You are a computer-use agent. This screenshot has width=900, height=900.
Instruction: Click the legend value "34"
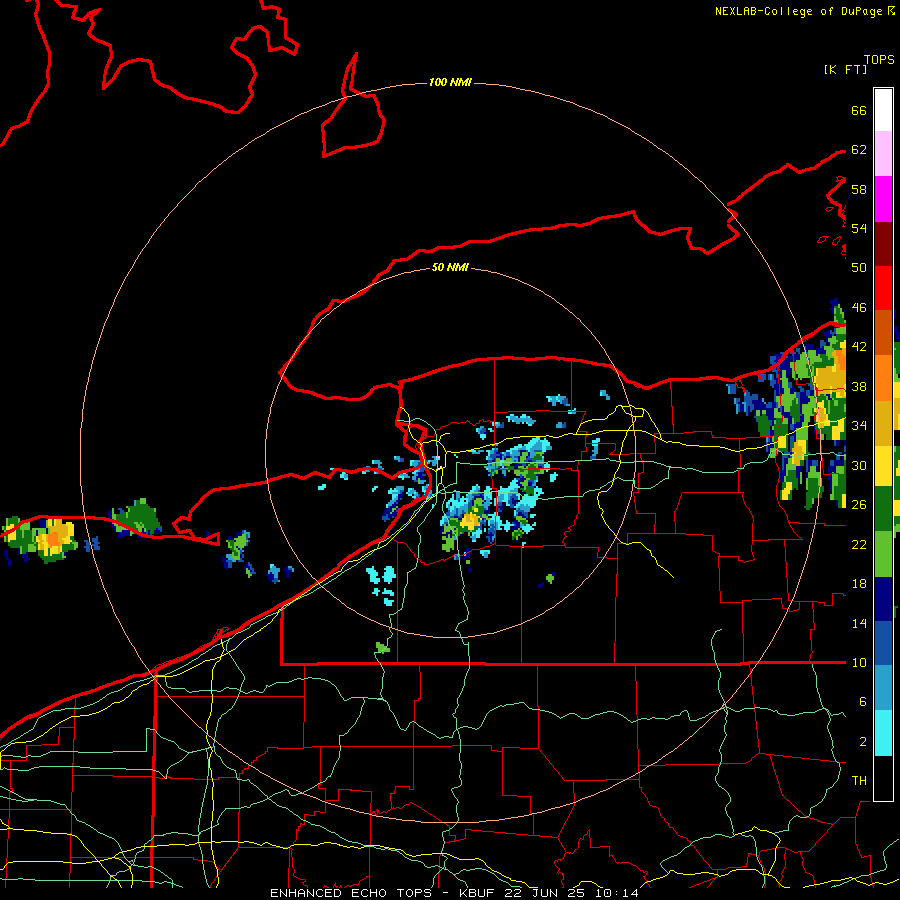tap(859, 426)
